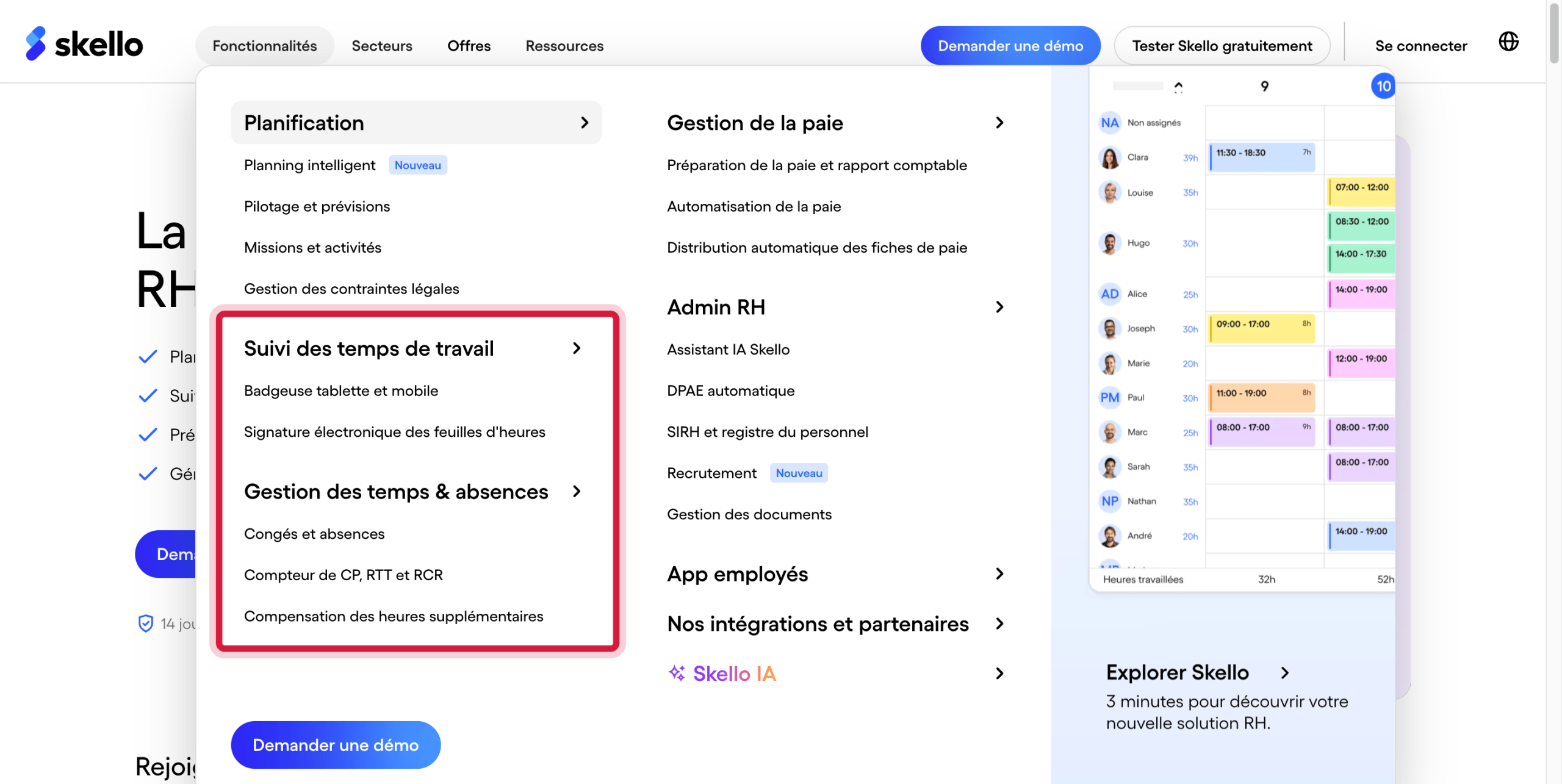Image resolution: width=1562 pixels, height=784 pixels.
Task: Open Signature électronique des feuilles d'heures
Action: tap(395, 432)
